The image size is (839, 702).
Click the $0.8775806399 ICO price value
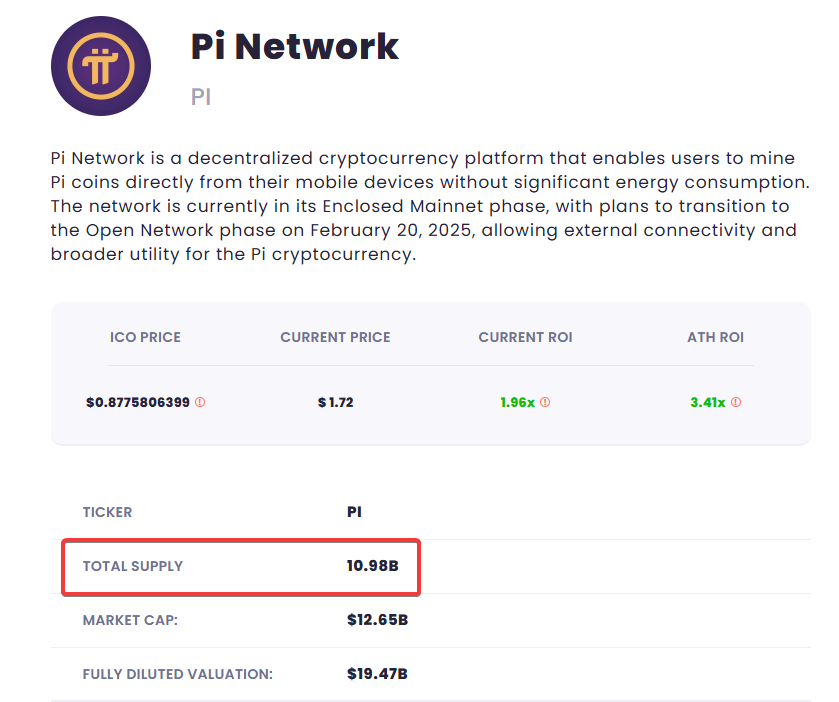click(x=138, y=402)
